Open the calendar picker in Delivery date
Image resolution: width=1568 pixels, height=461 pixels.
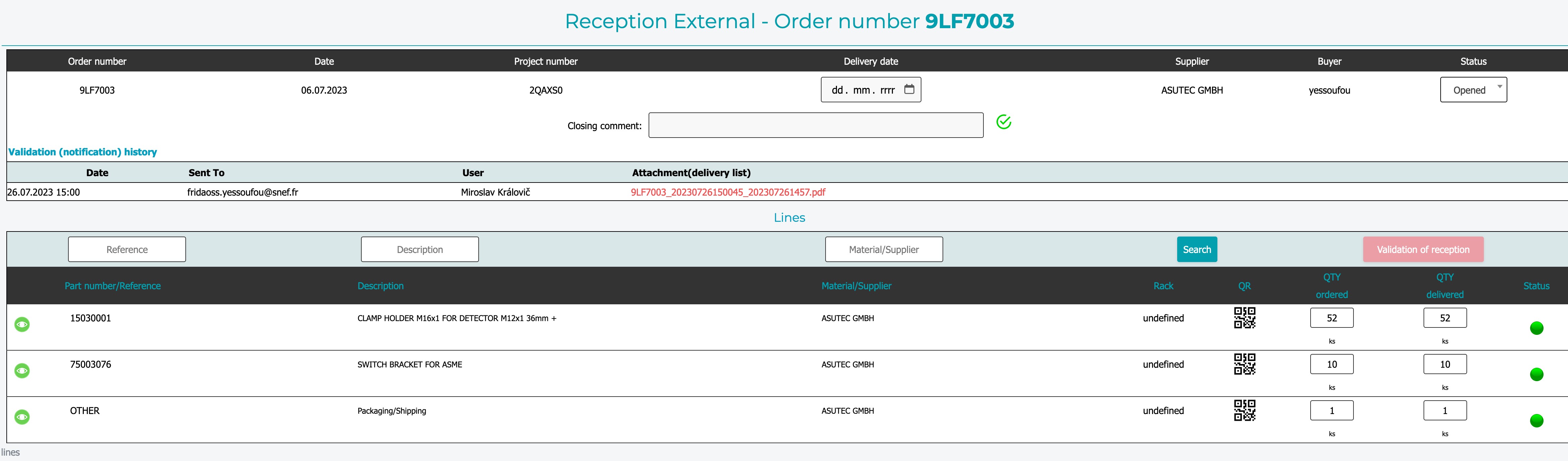(909, 90)
